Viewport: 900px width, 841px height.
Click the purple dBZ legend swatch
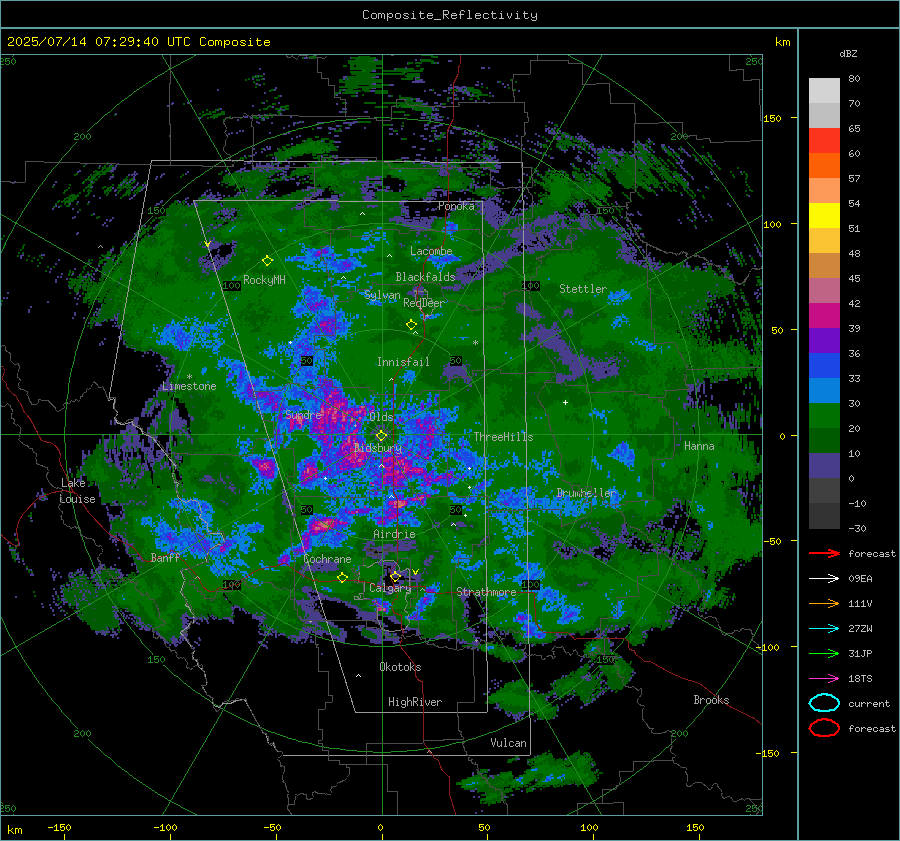pos(824,341)
